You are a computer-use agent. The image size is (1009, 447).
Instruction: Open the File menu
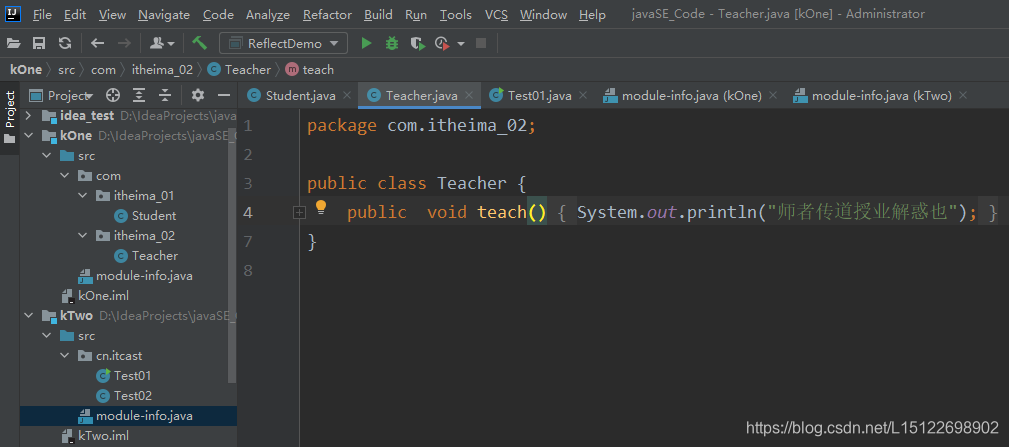(x=42, y=14)
